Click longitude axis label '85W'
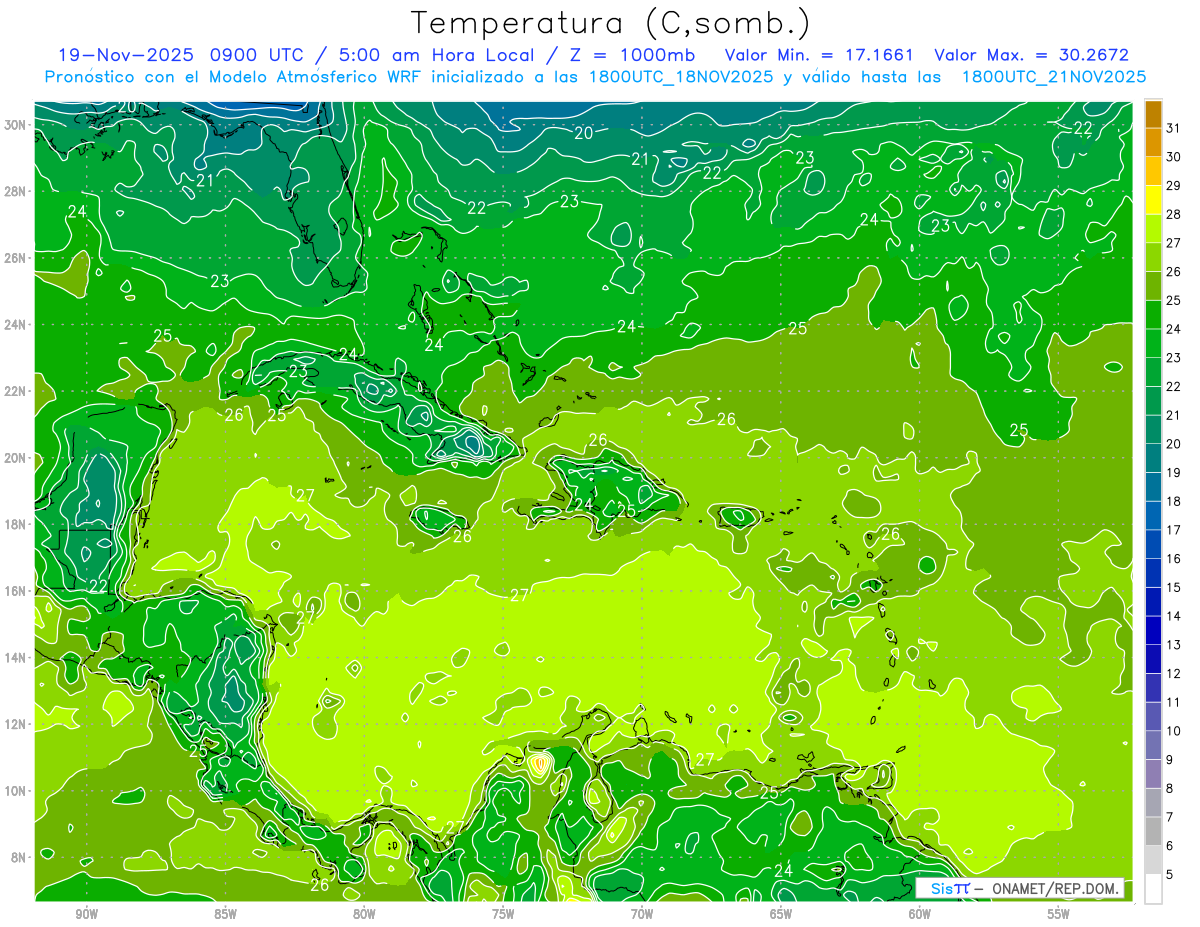Image resolution: width=1200 pixels, height=927 pixels. click(225, 913)
